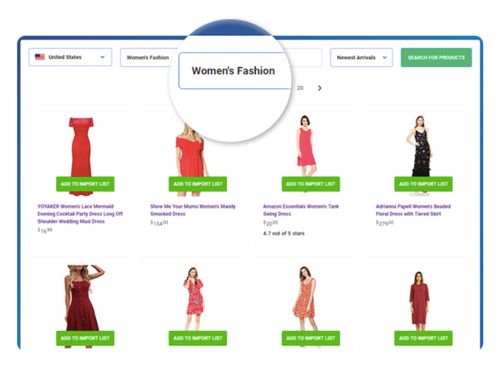The image size is (499, 377).
Task: Open the United States country dropdown
Action: point(70,57)
